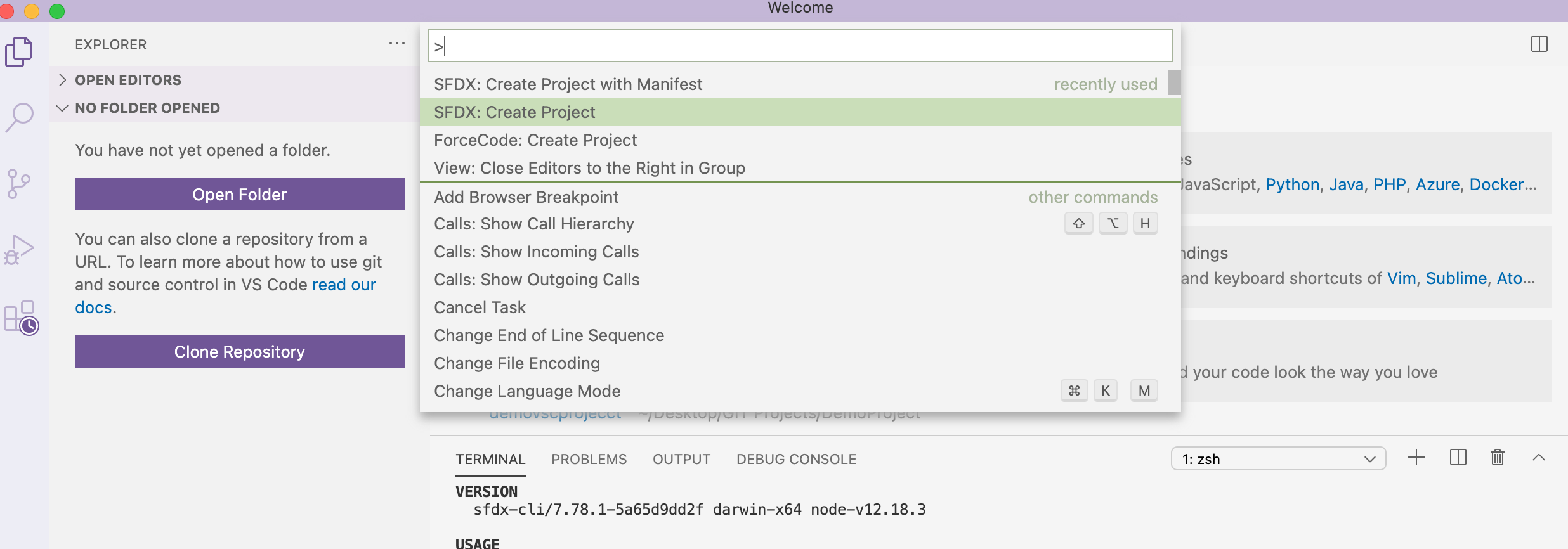This screenshot has width=1568, height=549.
Task: Open the Search view icon
Action: [x=19, y=117]
